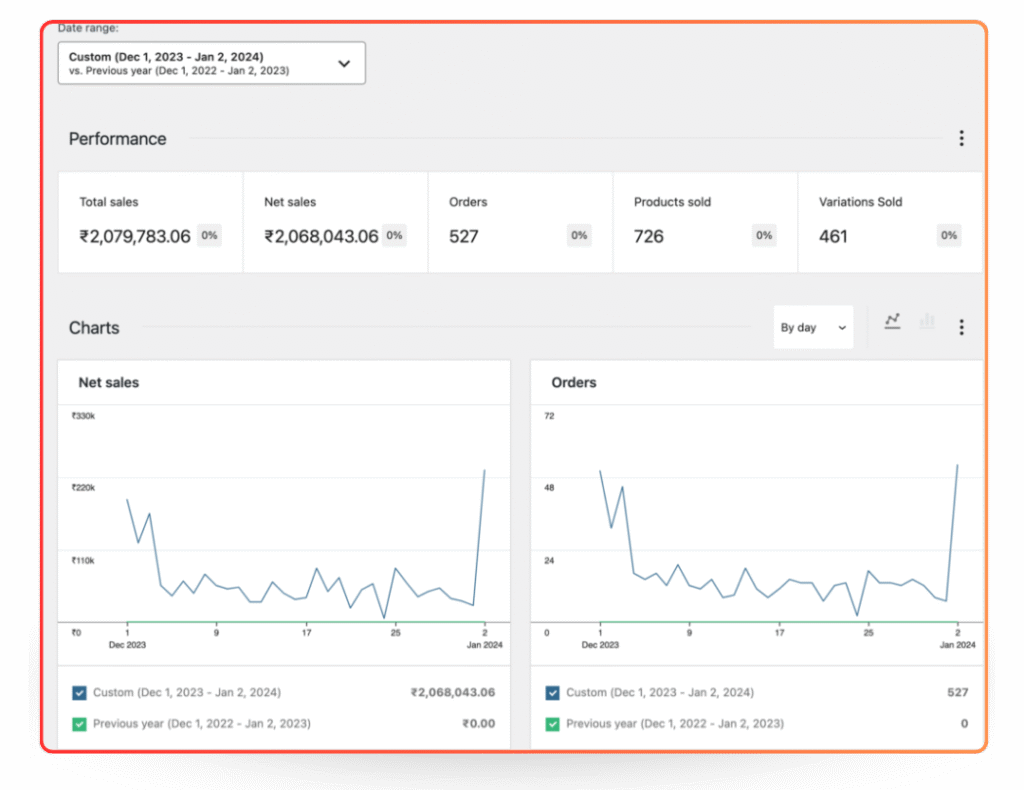The image size is (1024, 790).
Task: Toggle Custom date range in Orders legend
Action: click(x=553, y=693)
